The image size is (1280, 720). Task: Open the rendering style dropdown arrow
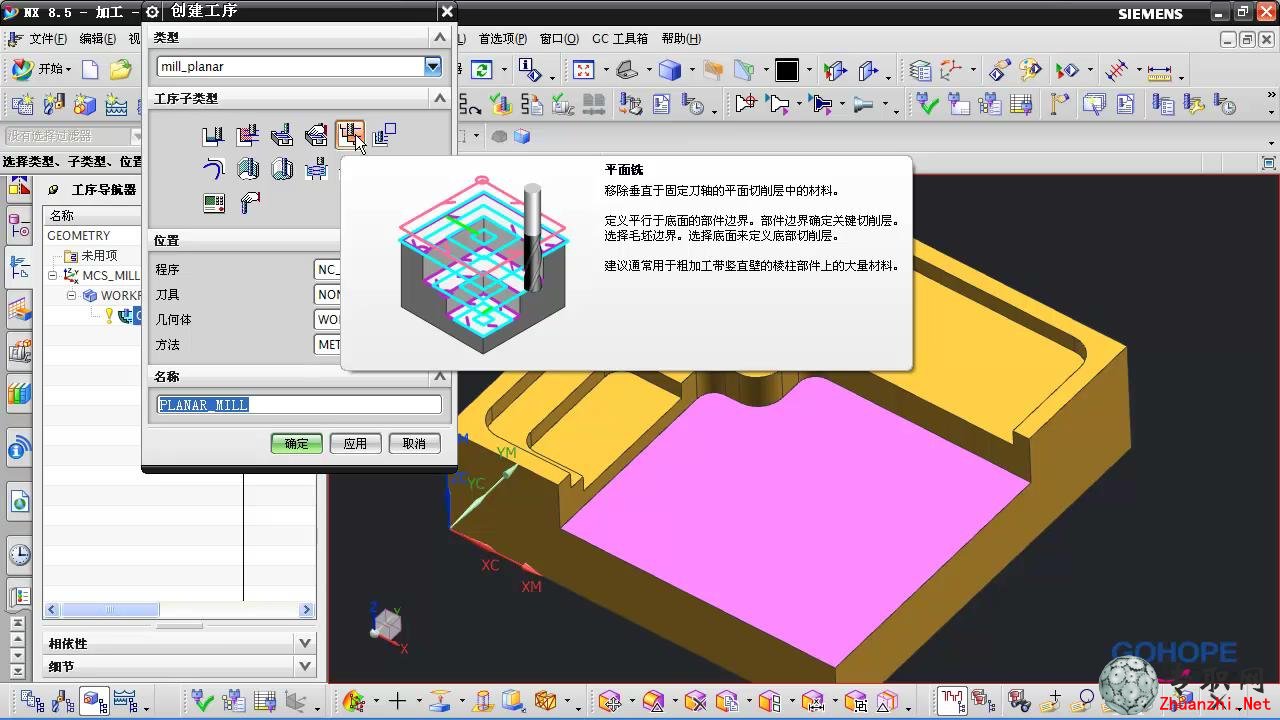click(691, 71)
